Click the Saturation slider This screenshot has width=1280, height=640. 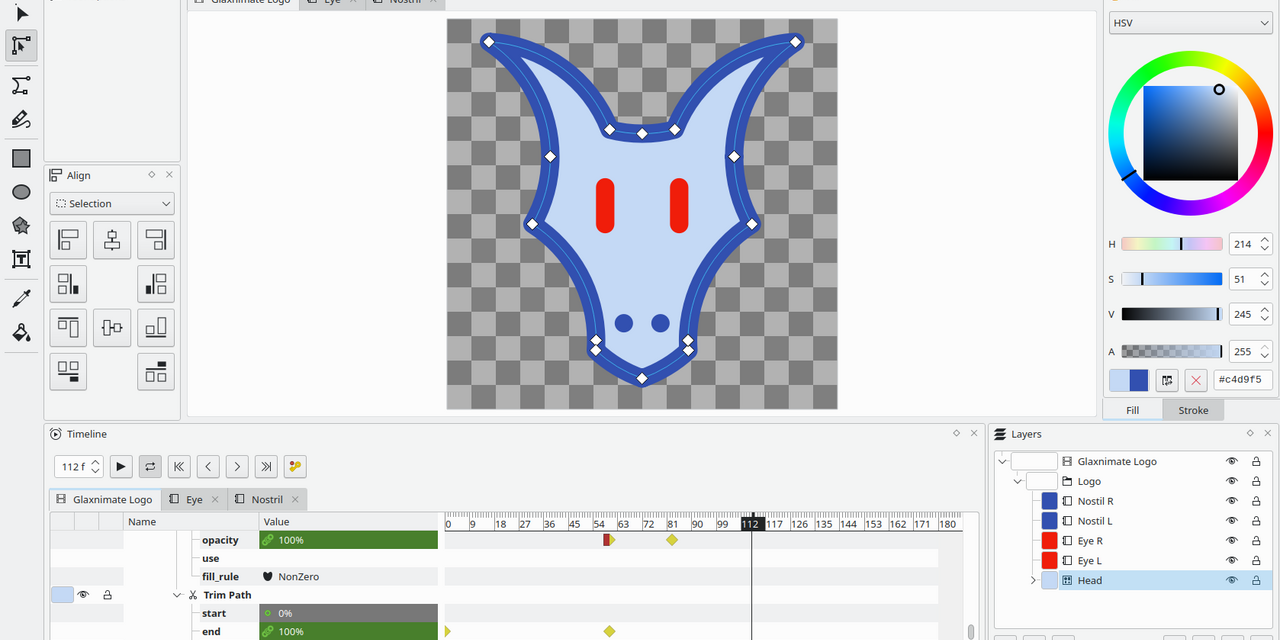pos(1172,279)
